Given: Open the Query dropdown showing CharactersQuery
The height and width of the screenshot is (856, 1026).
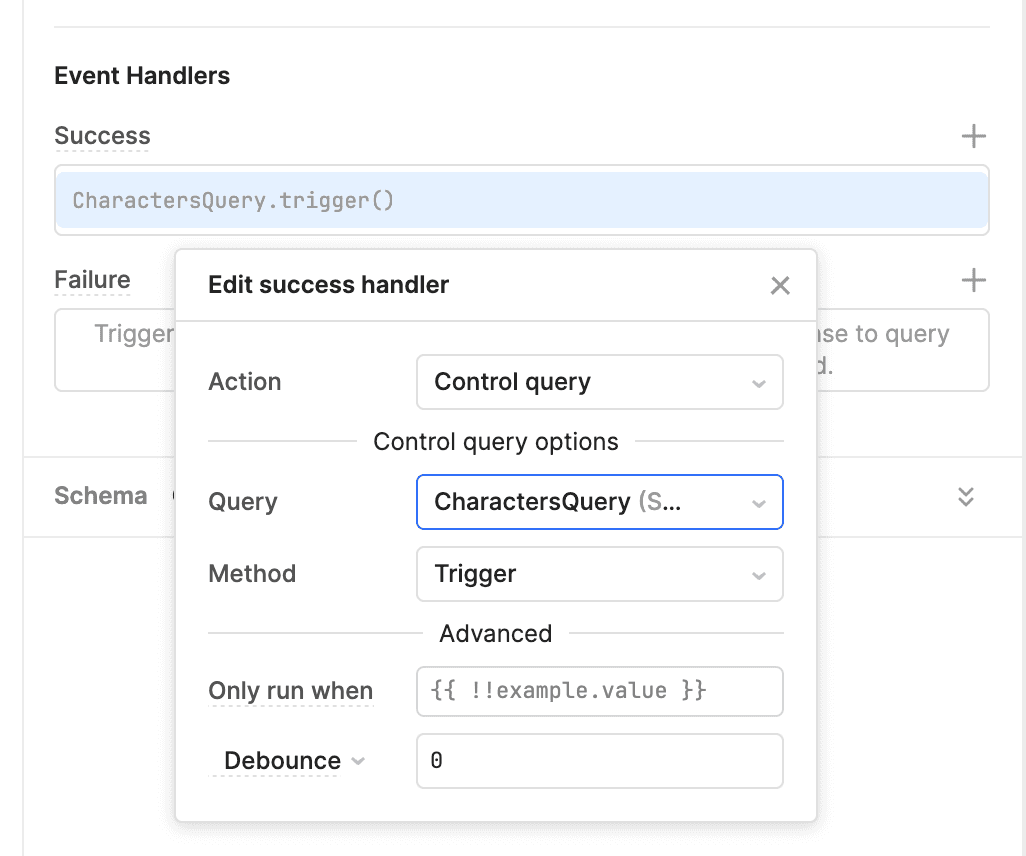Looking at the screenshot, I should 599,502.
